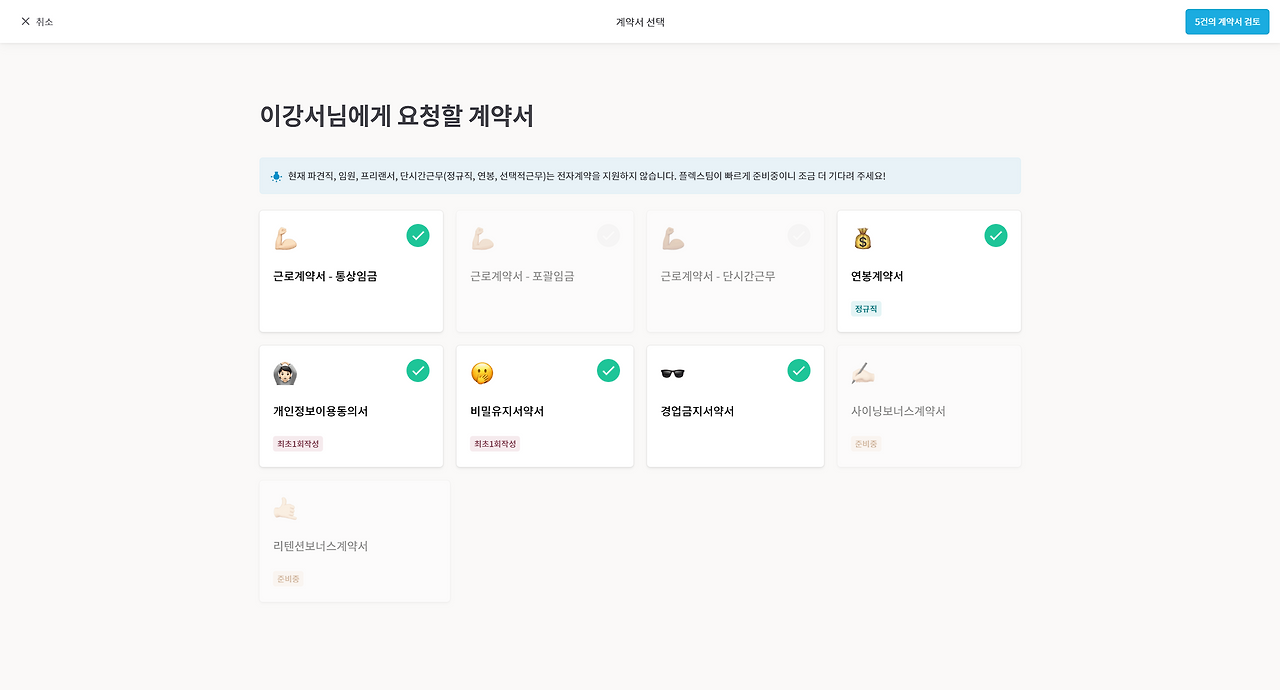
Task: Click the info icon in the notice banner
Action: click(276, 176)
